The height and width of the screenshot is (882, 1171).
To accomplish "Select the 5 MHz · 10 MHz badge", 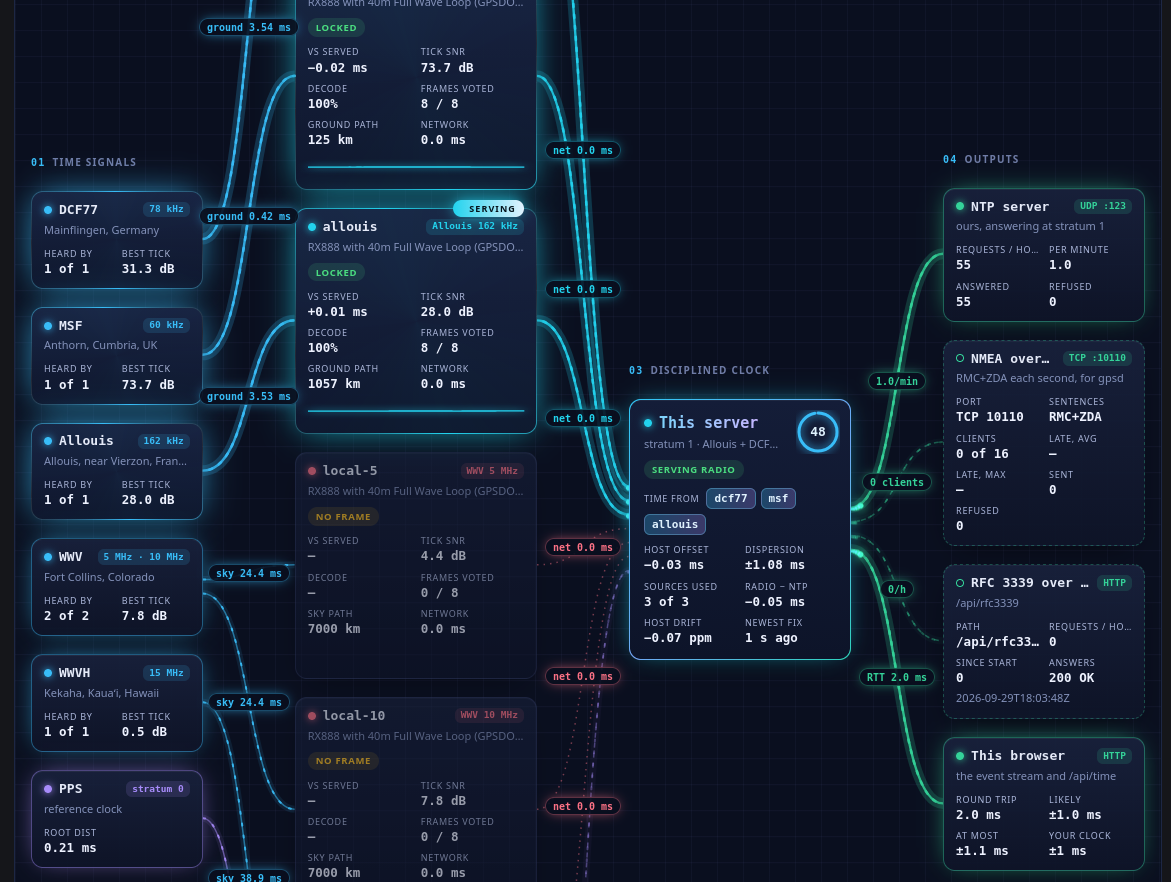I will click(x=143, y=557).
